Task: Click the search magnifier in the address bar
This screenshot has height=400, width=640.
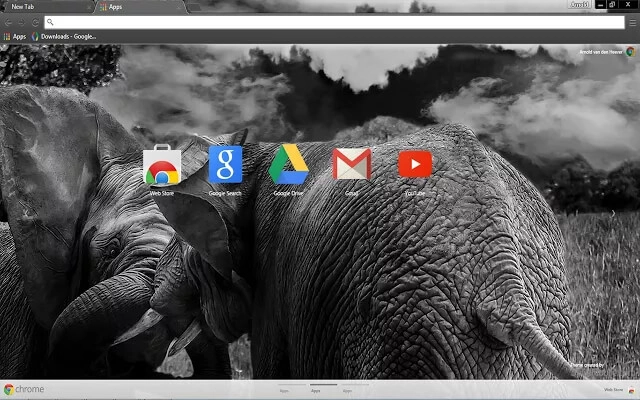Action: pyautogui.click(x=50, y=22)
